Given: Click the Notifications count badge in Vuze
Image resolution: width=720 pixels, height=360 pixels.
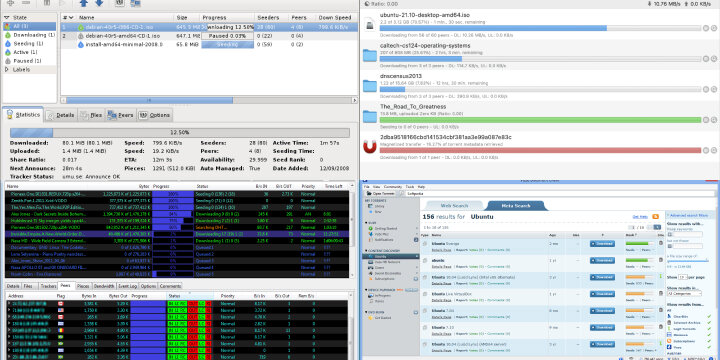Looking at the screenshot, I should (416, 240).
